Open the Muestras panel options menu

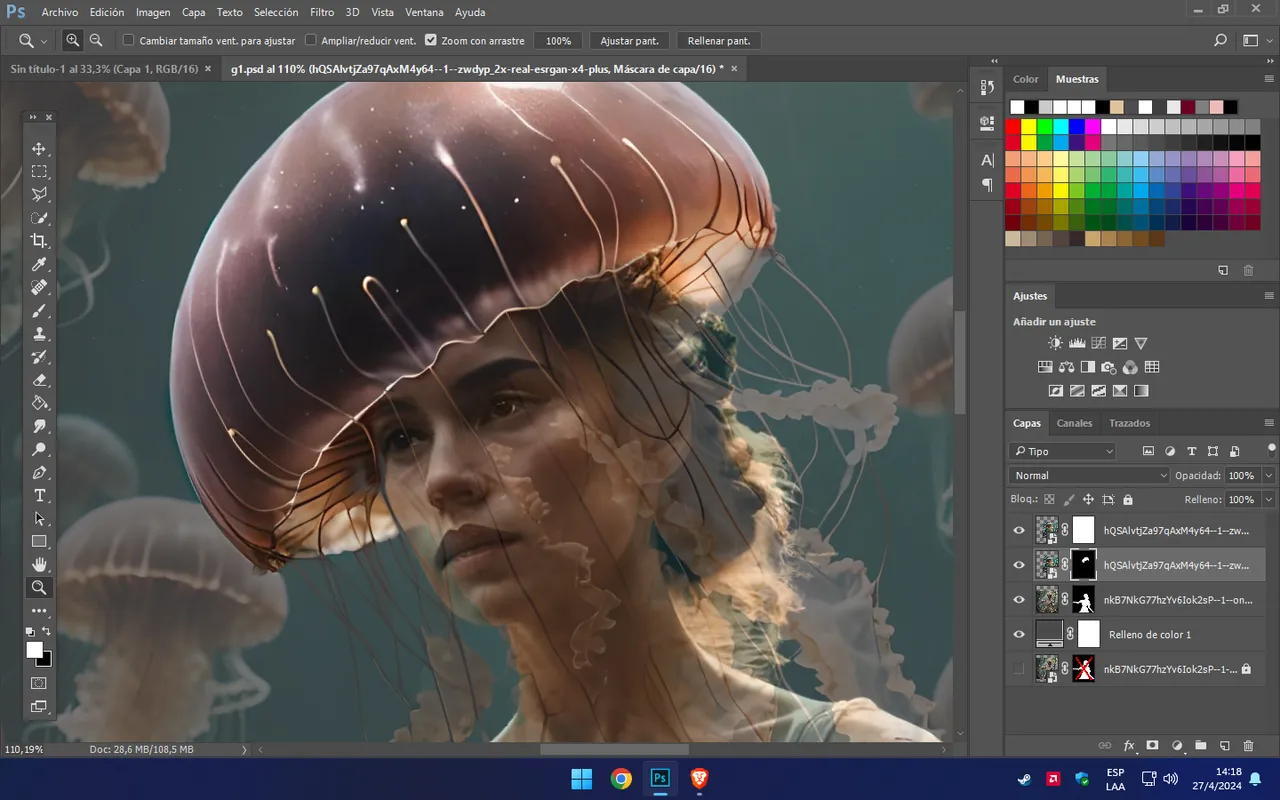point(1269,79)
